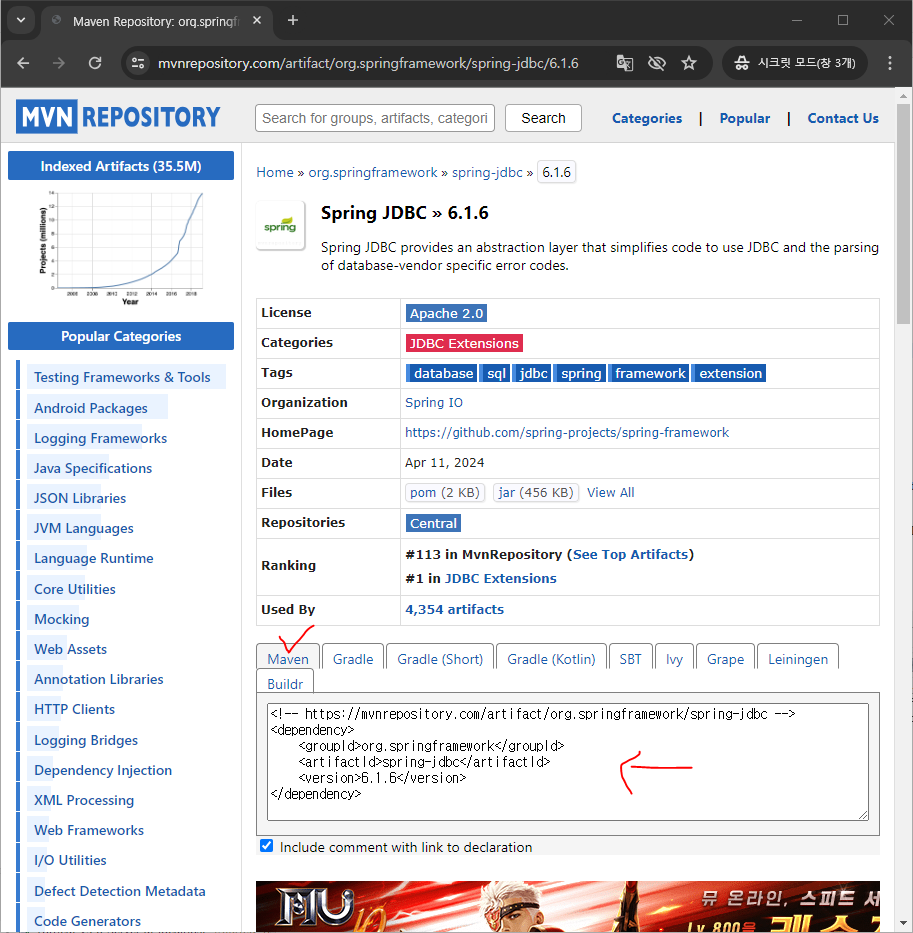The image size is (913, 933).
Task: Open XML Processing category
Action: 83,800
